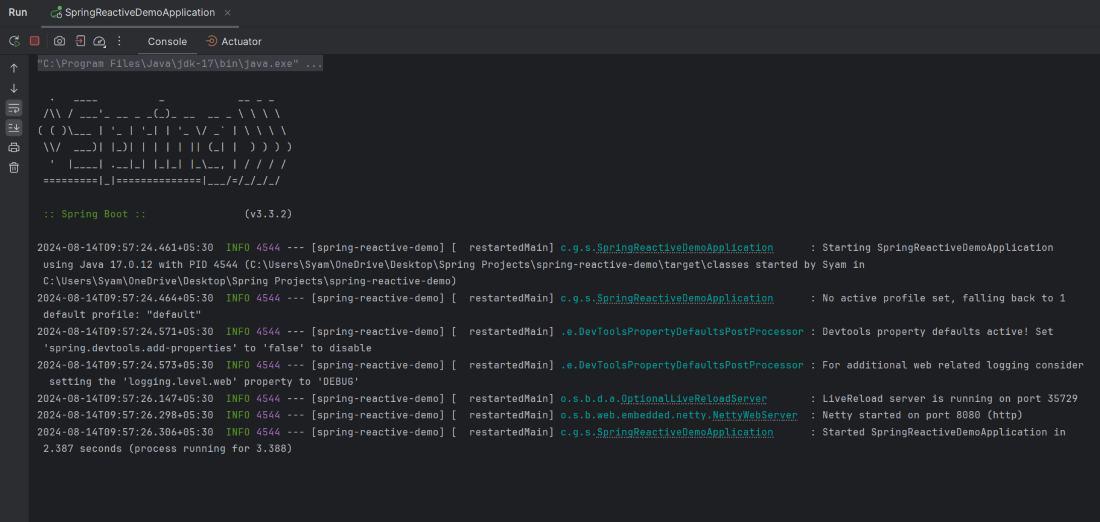Click the down the stack trace arrow
1100x522 pixels.
tap(14, 88)
